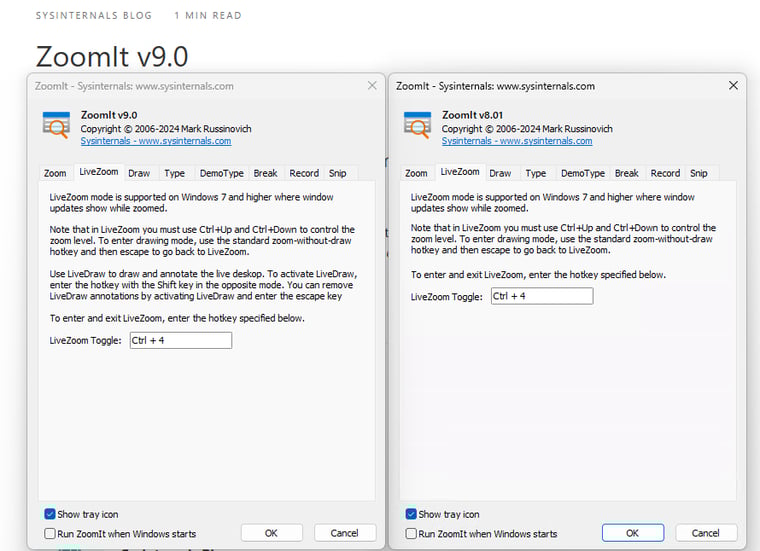The image size is (760, 551).
Task: Click 'ZoomIt v8.01' version text in right dialog
Action: pyautogui.click(x=473, y=115)
